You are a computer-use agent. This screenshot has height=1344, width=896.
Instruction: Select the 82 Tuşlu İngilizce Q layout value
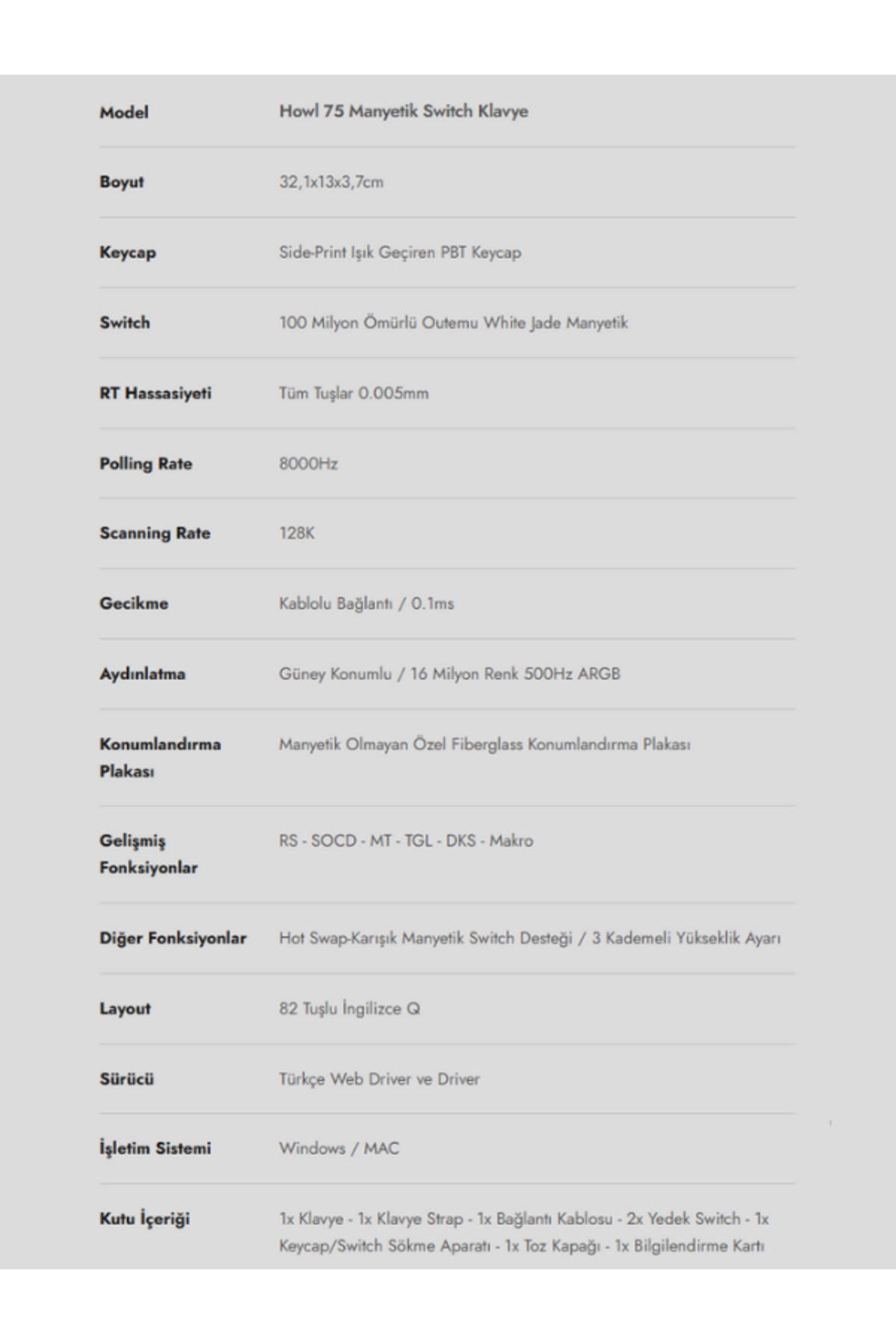tap(349, 1009)
